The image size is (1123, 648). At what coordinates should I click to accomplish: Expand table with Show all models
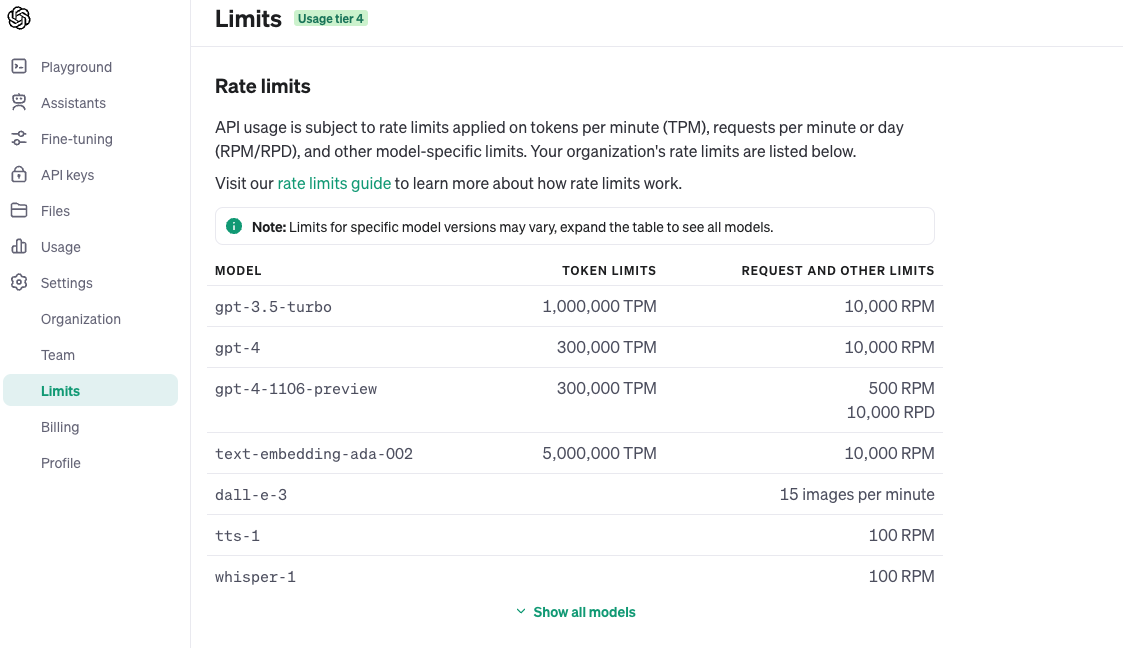[584, 612]
